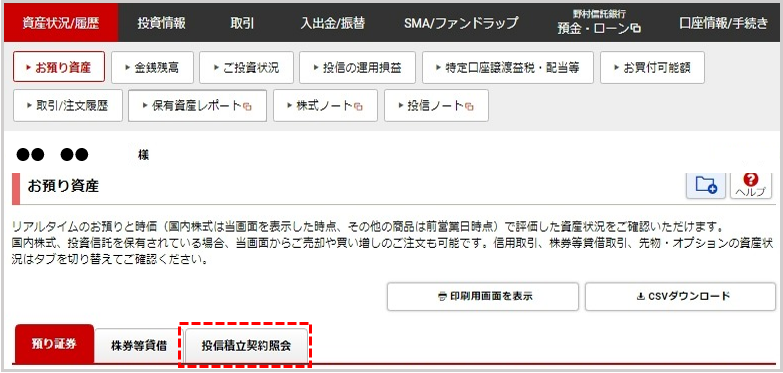Image resolution: width=783 pixels, height=373 pixels.
Task: Open 取引/注文履歴
Action: [x=68, y=105]
